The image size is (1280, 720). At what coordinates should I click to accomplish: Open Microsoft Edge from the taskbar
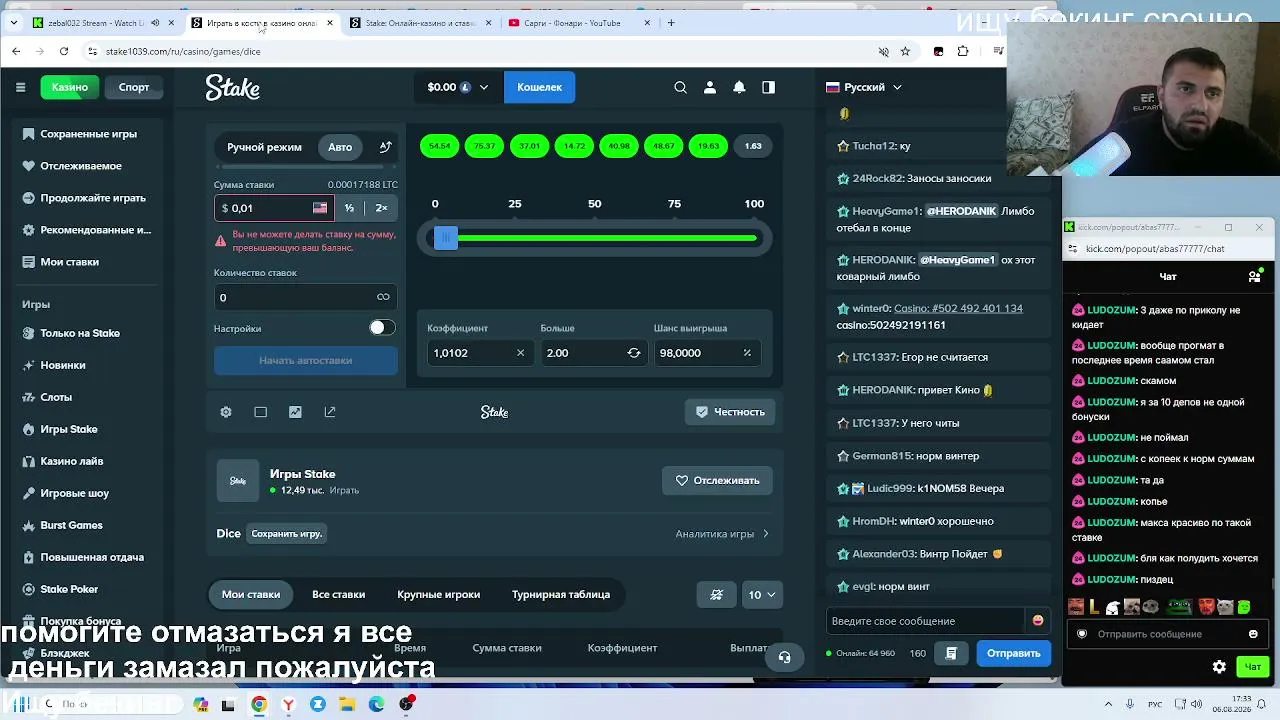(x=376, y=704)
